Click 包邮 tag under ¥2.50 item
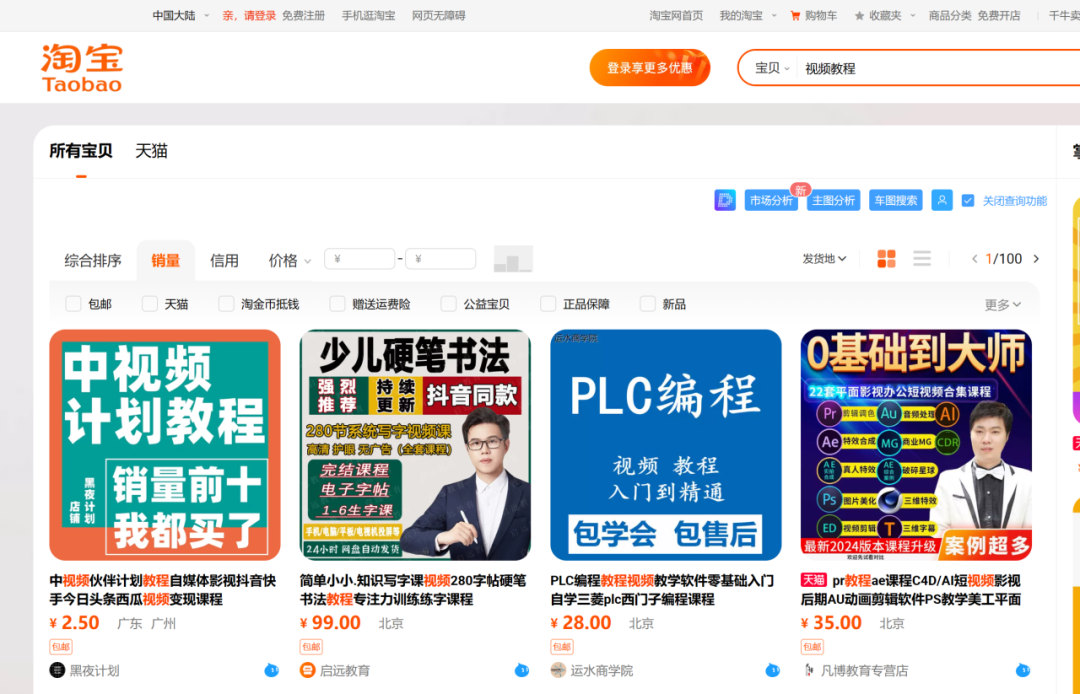1080x694 pixels. point(61,646)
